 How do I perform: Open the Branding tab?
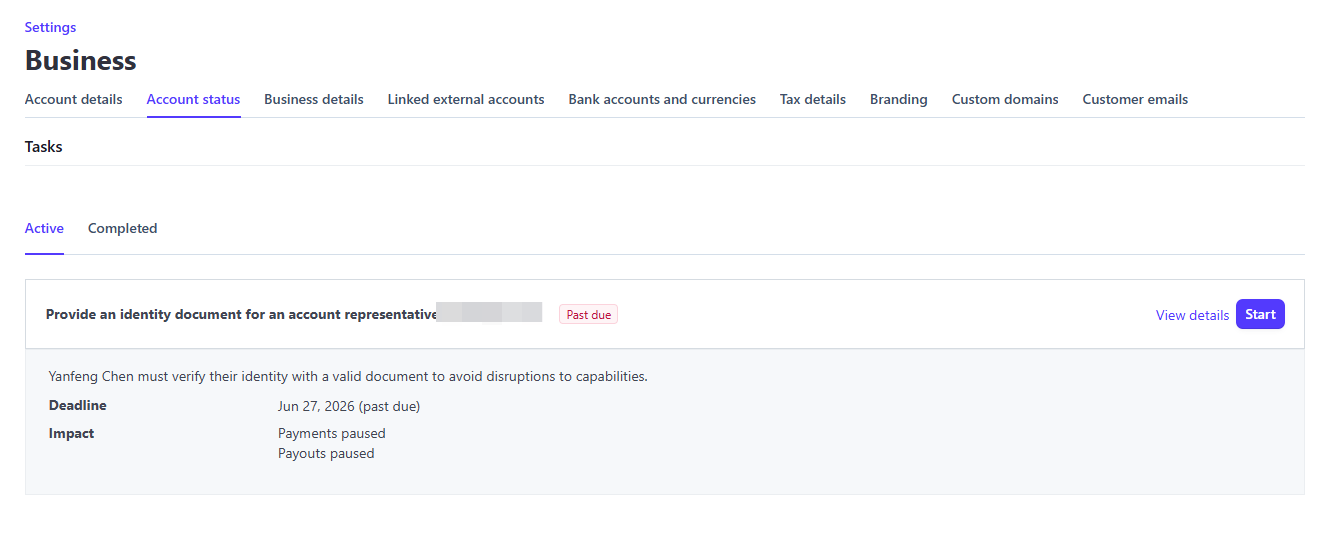(x=899, y=99)
